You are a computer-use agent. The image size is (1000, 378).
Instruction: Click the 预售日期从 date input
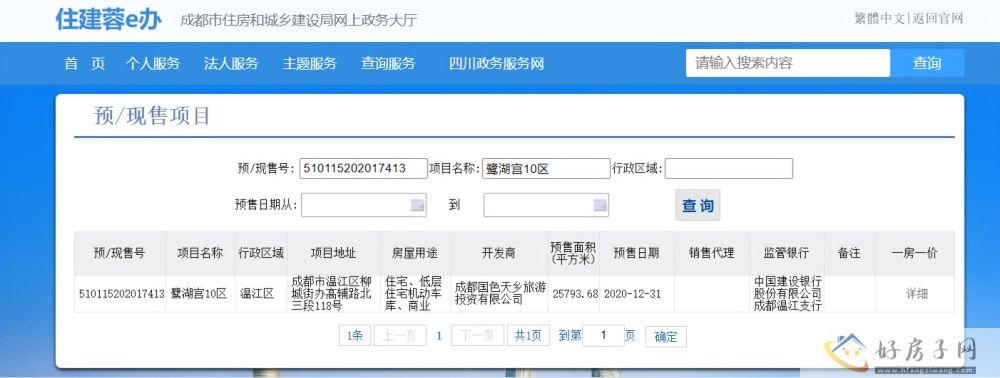coord(364,205)
